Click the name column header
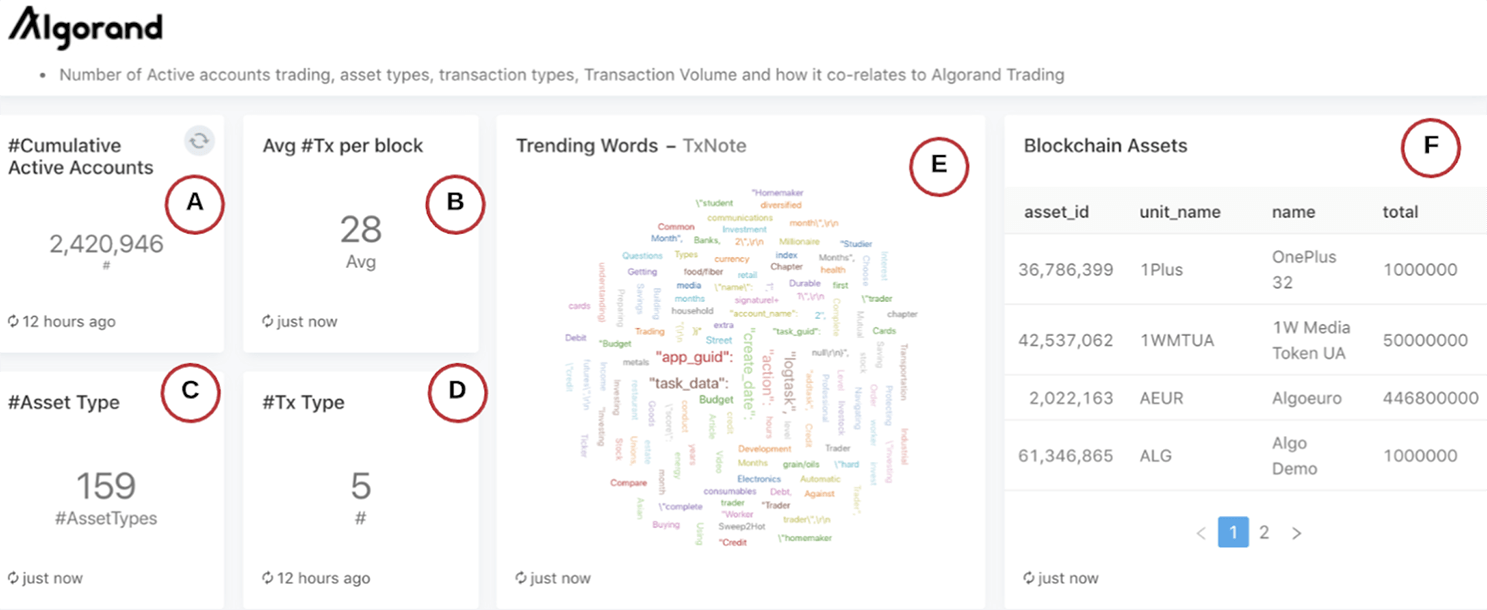The width and height of the screenshot is (1487, 610). pyautogui.click(x=1293, y=212)
